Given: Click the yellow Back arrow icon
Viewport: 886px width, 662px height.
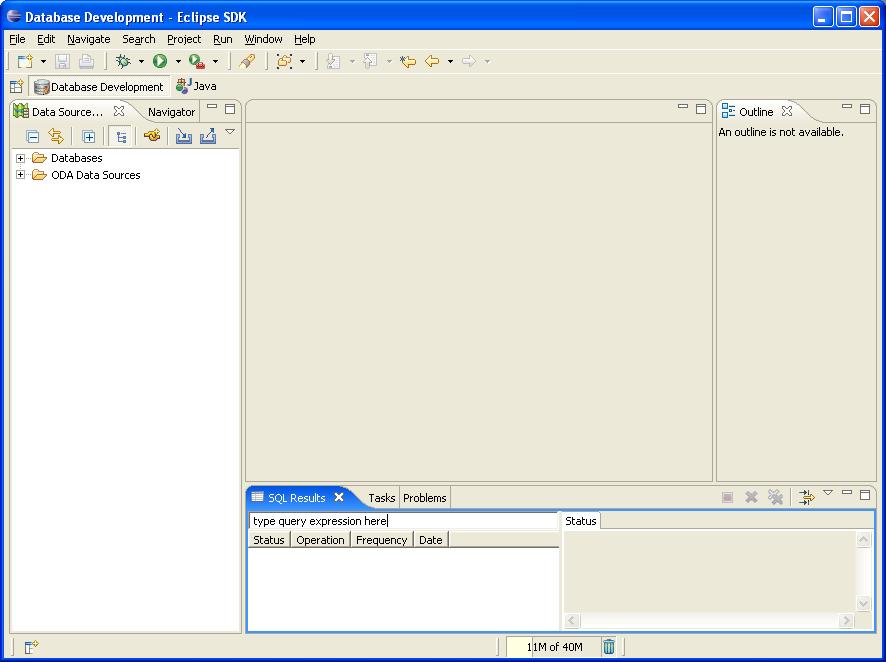Looking at the screenshot, I should pyautogui.click(x=432, y=61).
